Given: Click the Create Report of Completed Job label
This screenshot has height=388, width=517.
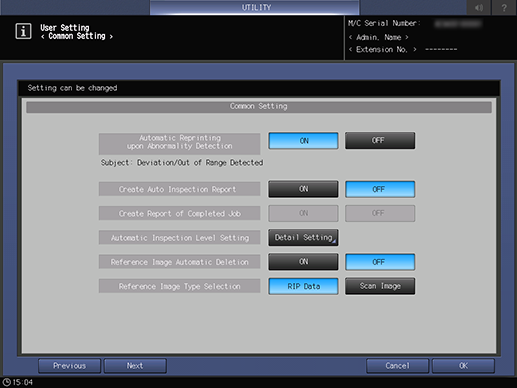Looking at the screenshot, I should coord(179,213).
